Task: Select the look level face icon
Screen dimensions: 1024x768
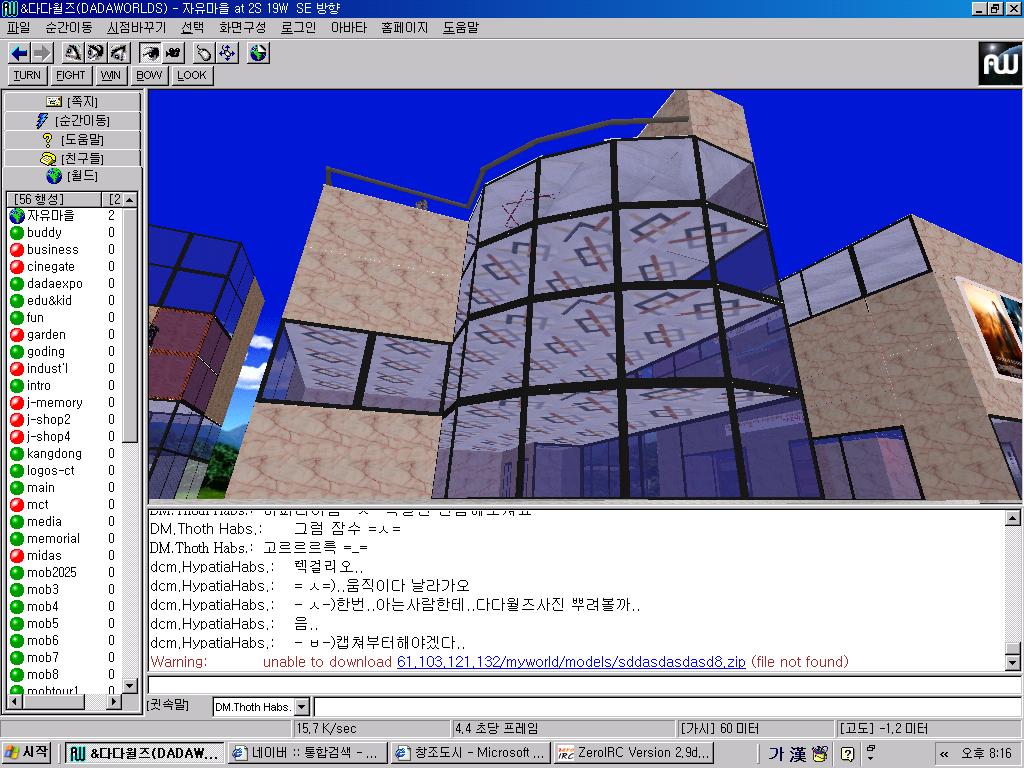Action: tap(95, 53)
